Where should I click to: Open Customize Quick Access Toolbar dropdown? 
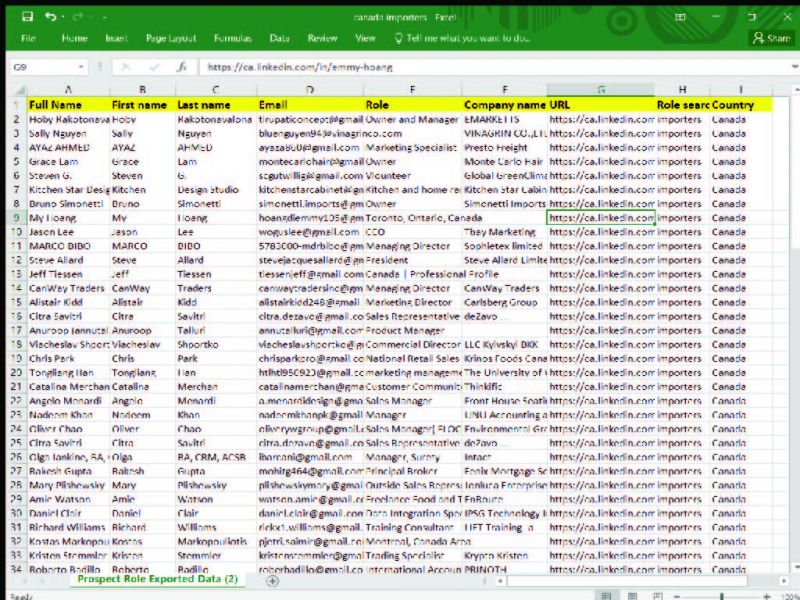click(104, 17)
